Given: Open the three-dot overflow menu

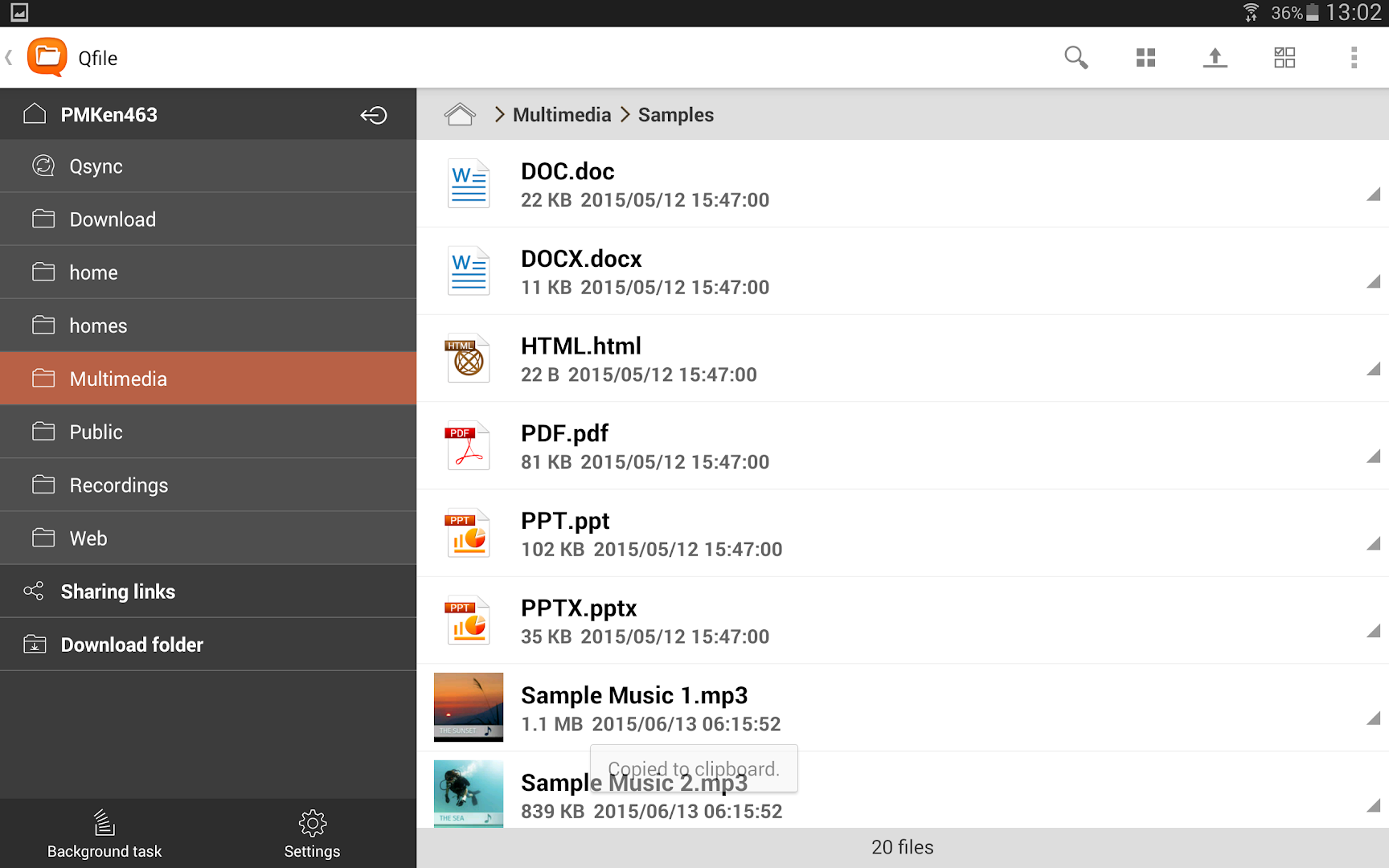Looking at the screenshot, I should (1354, 58).
